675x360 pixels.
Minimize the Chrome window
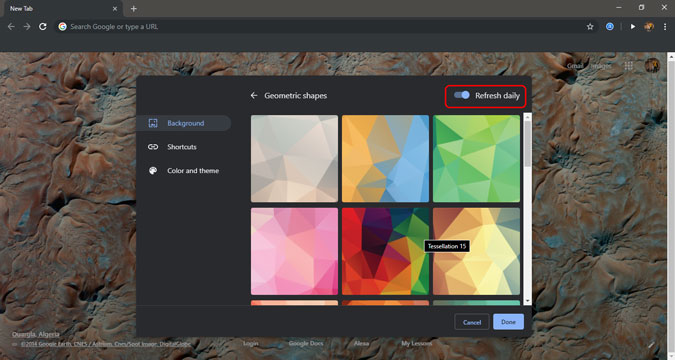tap(619, 8)
